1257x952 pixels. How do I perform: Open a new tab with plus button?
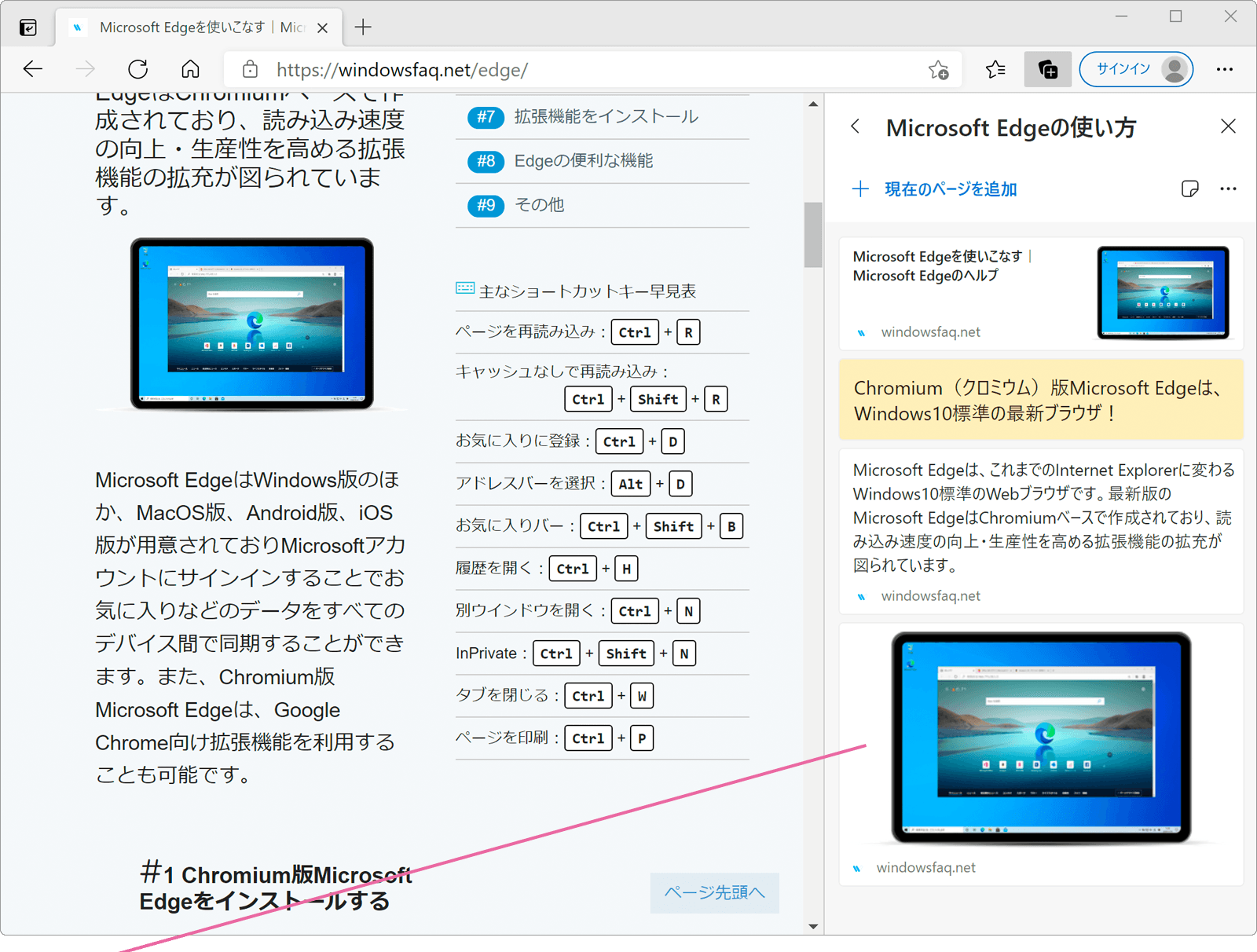[x=363, y=27]
